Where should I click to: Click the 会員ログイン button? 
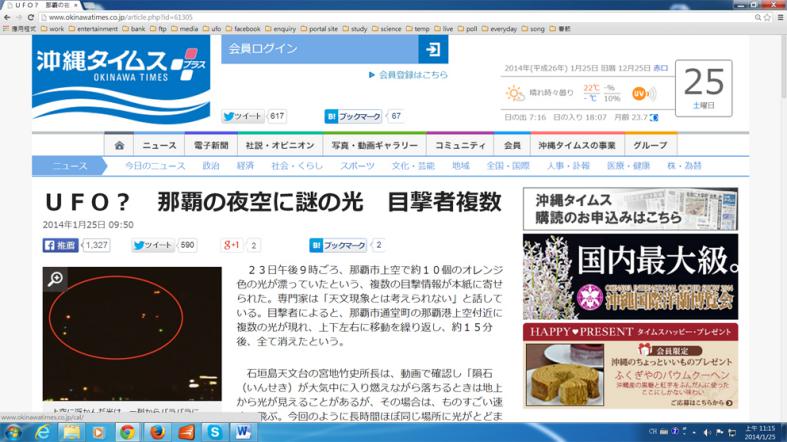pyautogui.click(x=320, y=49)
